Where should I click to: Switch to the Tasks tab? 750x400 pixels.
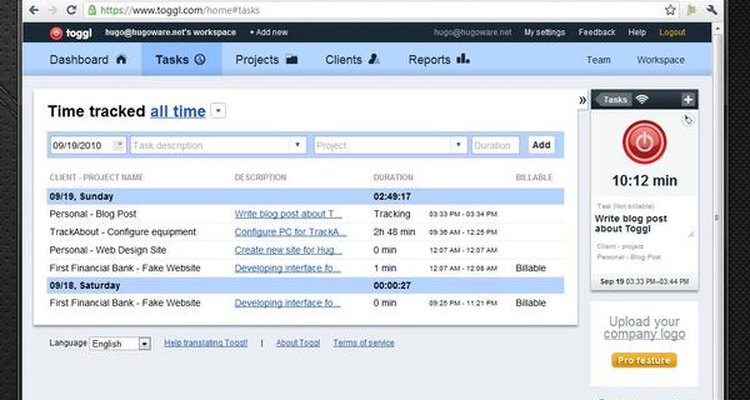tap(180, 60)
